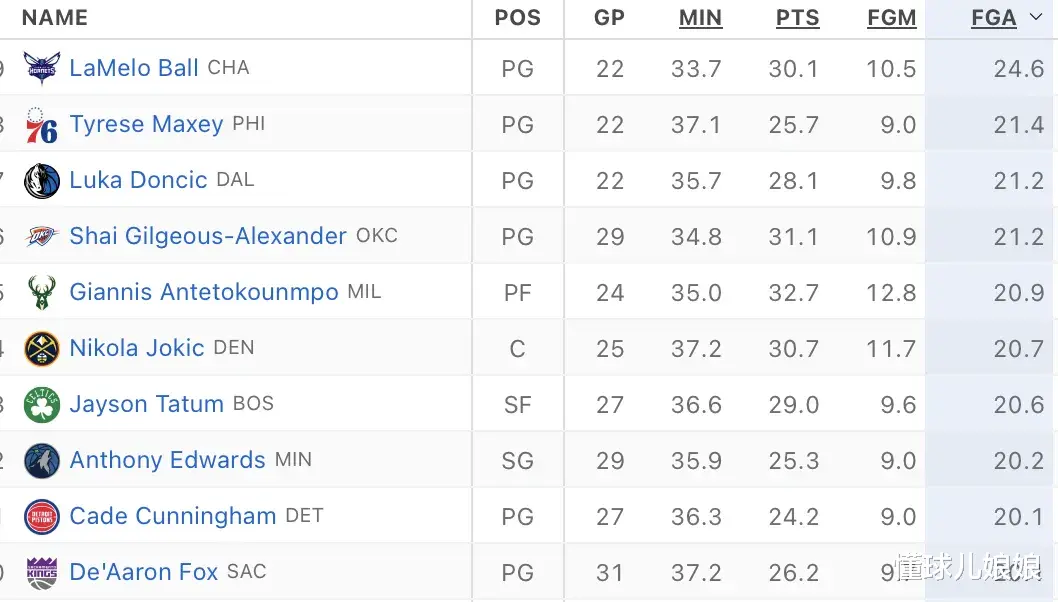Click the Oklahoma City Thunder logo
This screenshot has width=1058, height=602.
[42, 236]
